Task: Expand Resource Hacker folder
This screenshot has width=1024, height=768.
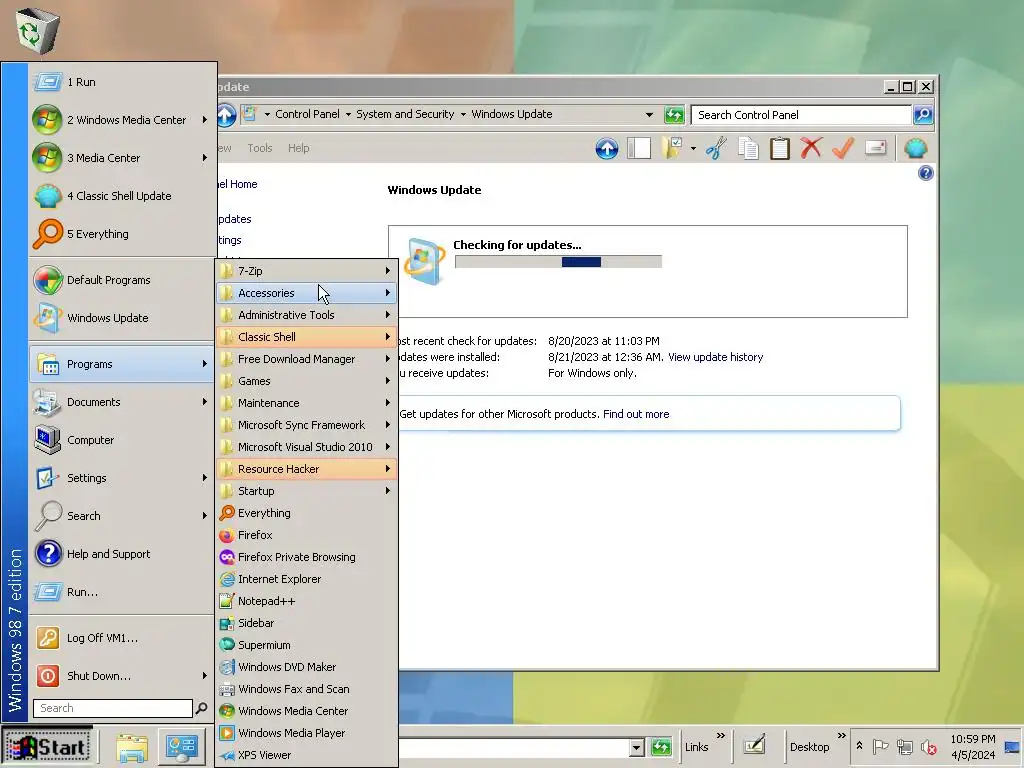Action: 307,469
